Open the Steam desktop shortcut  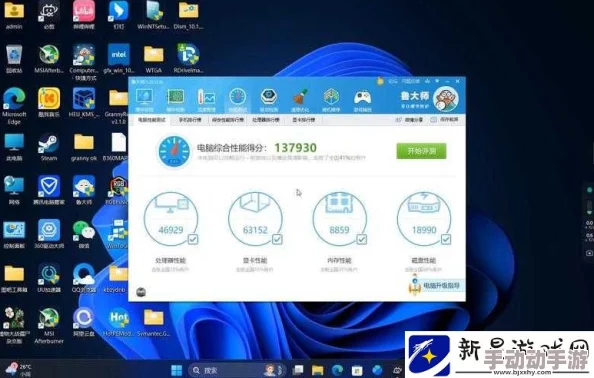49,147
